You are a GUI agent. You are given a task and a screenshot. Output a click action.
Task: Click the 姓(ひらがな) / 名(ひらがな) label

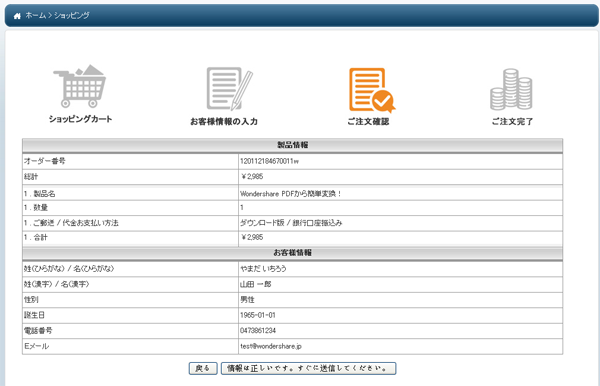[x=69, y=269]
